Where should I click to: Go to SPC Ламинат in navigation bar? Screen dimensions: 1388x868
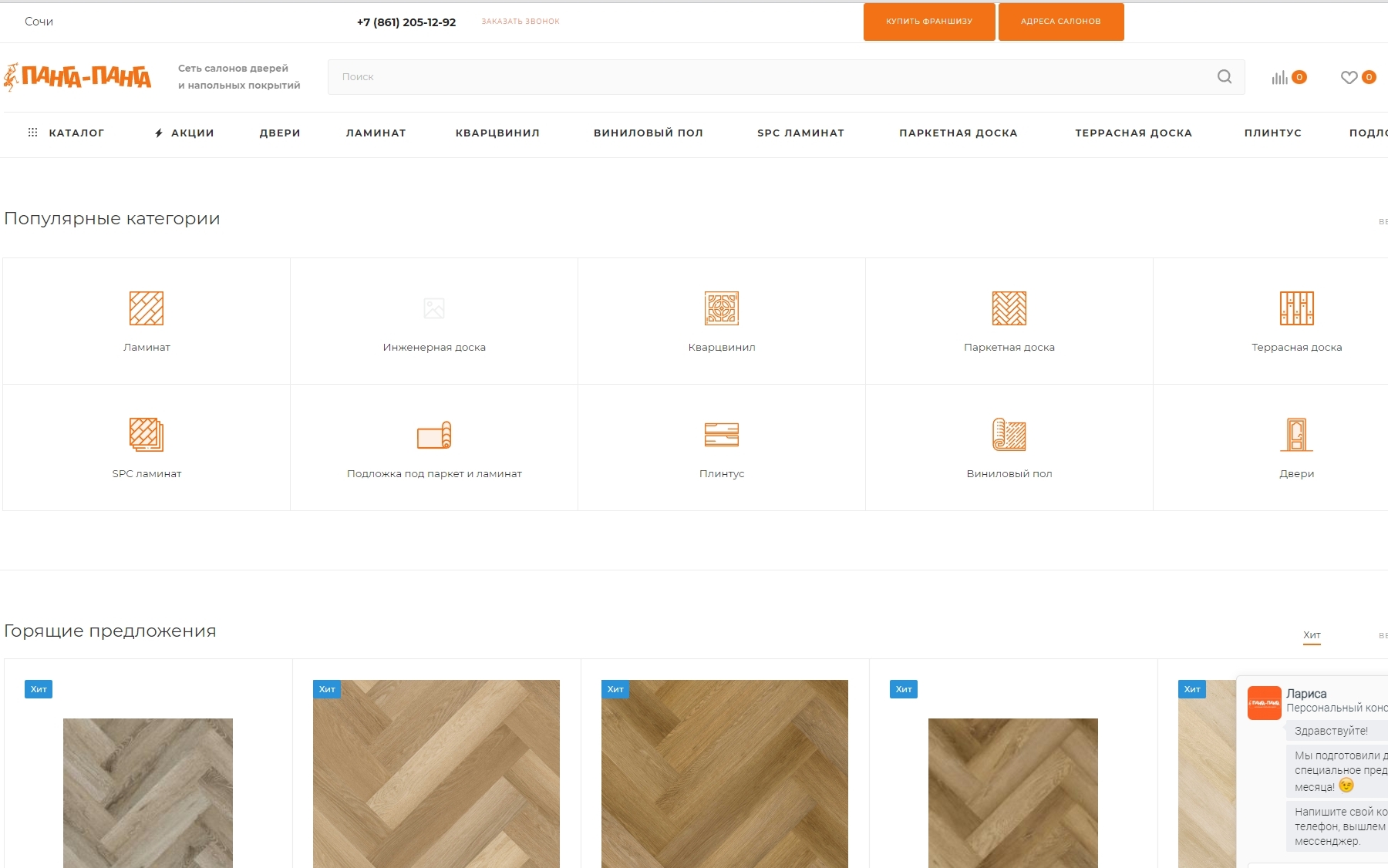pyautogui.click(x=800, y=133)
